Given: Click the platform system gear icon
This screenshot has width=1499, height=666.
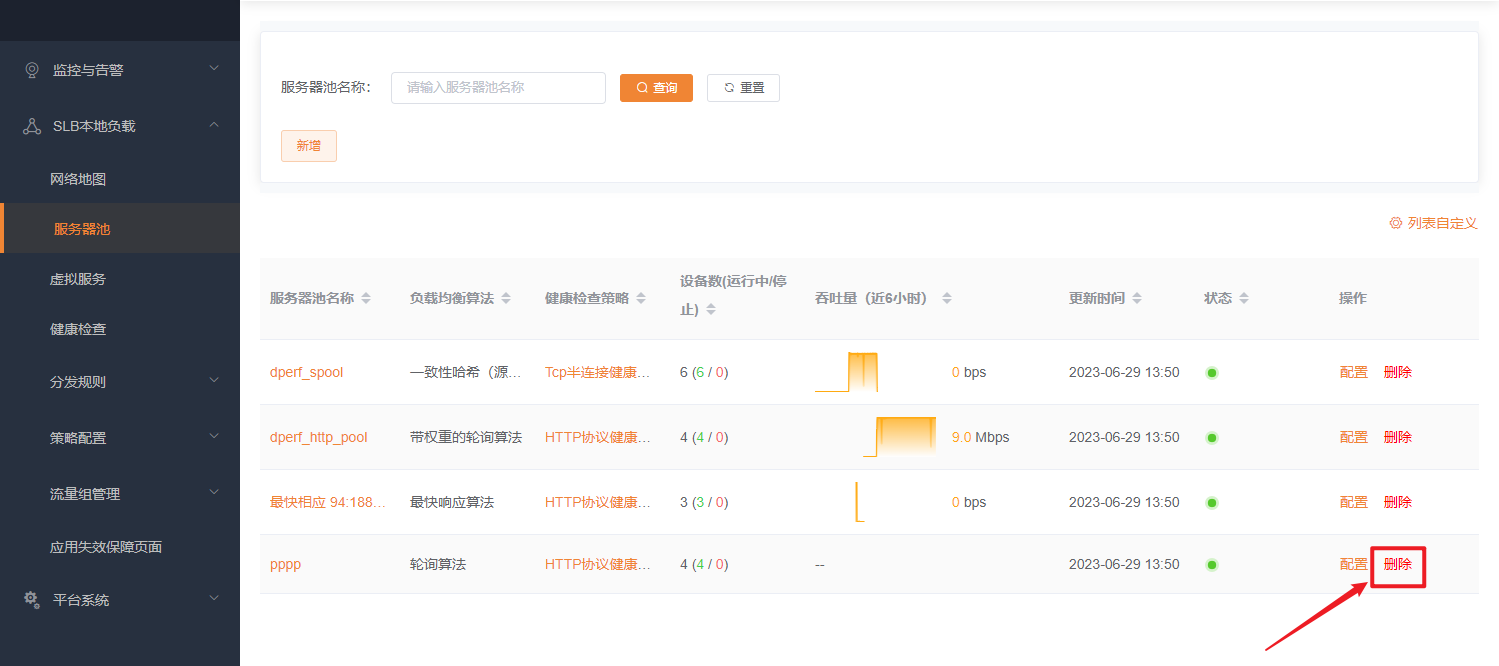Looking at the screenshot, I should click(x=32, y=600).
